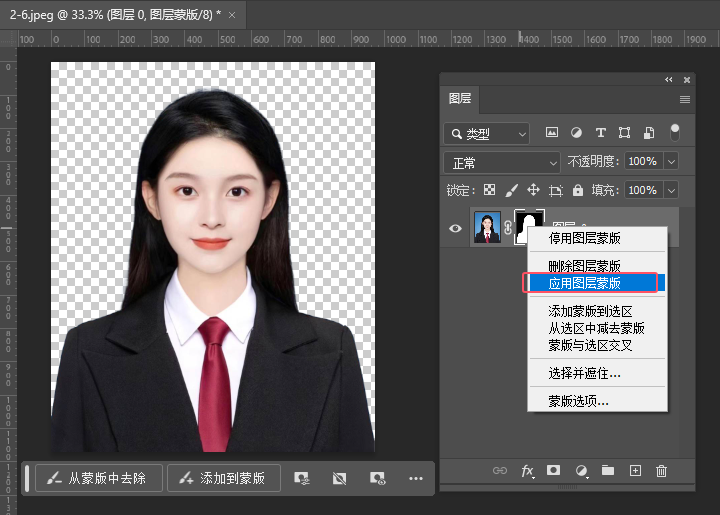Toggle lock transparent pixels checkerboard

(x=489, y=190)
